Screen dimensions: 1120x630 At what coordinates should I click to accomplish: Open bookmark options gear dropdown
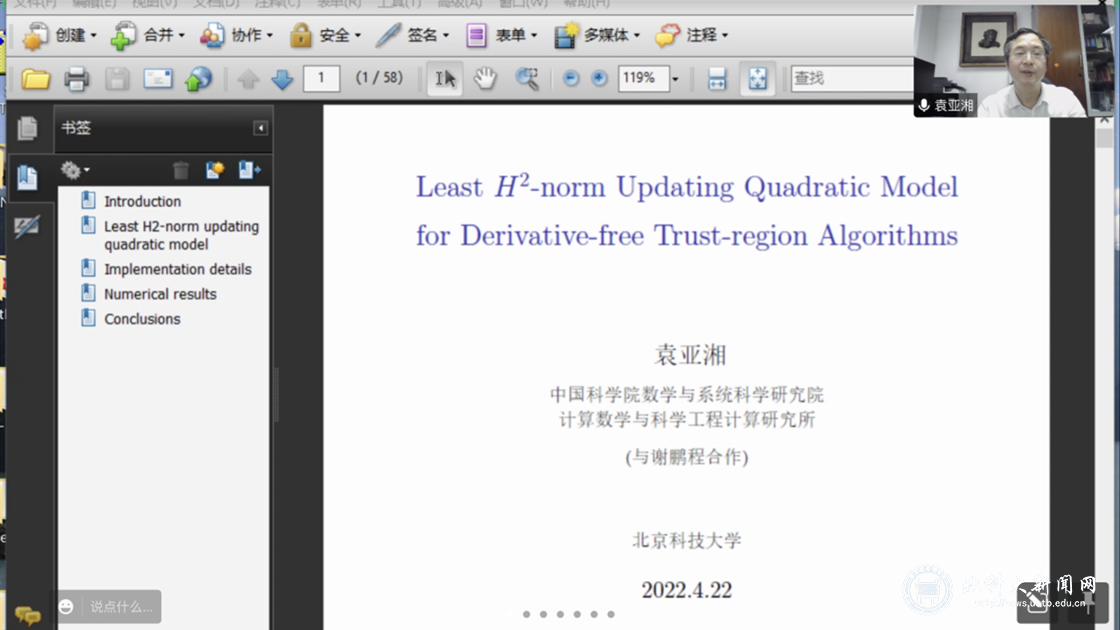click(x=74, y=171)
